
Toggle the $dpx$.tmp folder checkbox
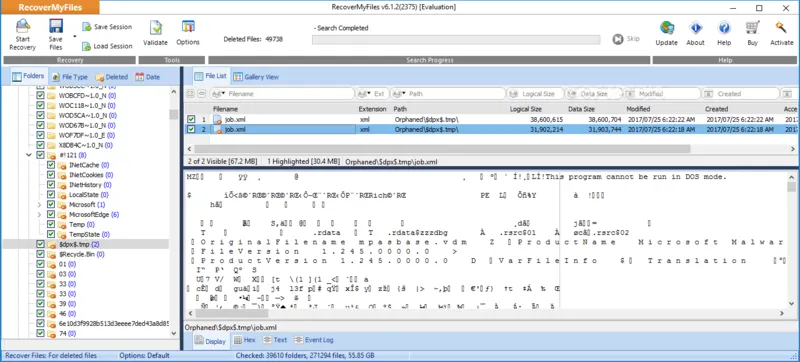click(40, 244)
